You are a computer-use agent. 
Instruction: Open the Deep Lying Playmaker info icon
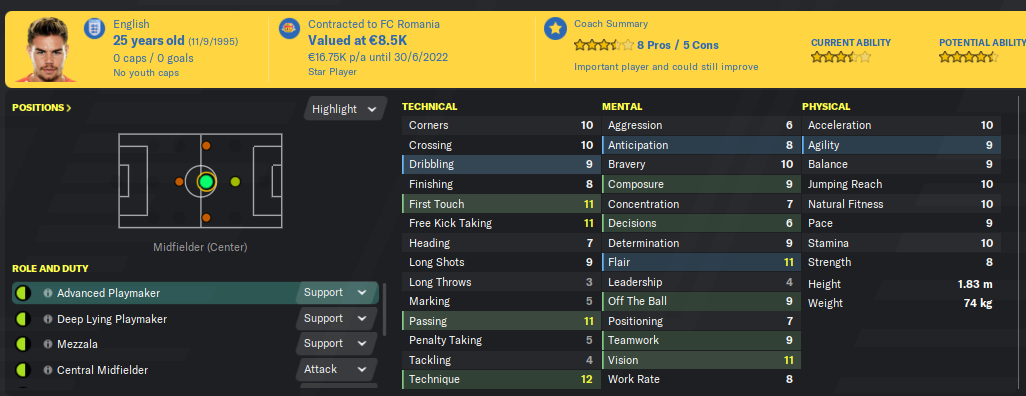coord(48,319)
